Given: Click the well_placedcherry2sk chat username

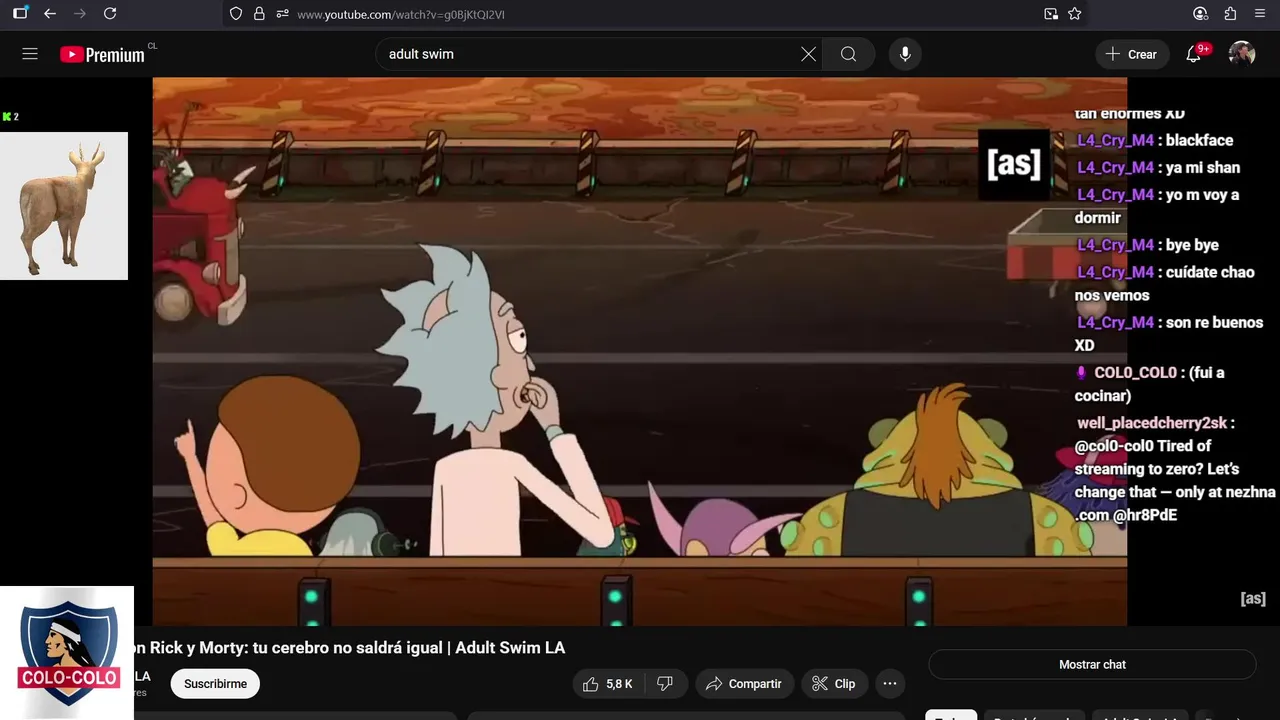Looking at the screenshot, I should [1152, 423].
